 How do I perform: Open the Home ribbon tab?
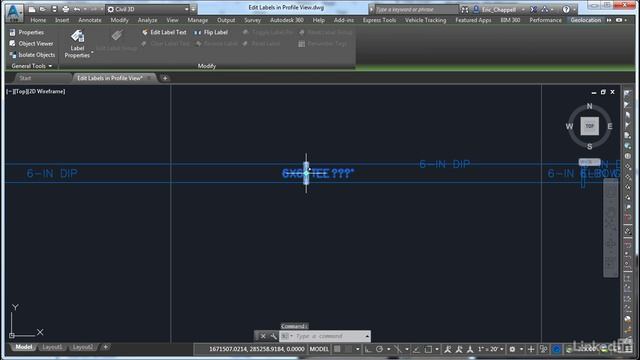[x=38, y=20]
